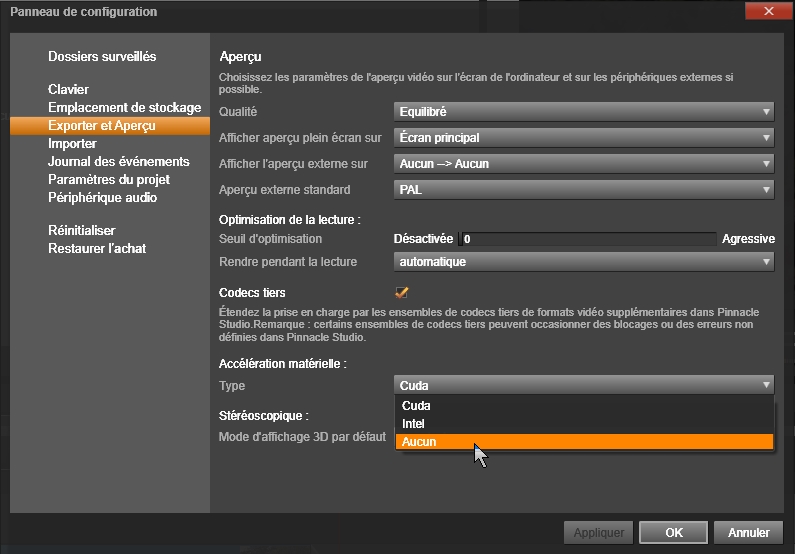Click the Désactivée label of optimisation slider
The height and width of the screenshot is (554, 795).
pos(423,239)
